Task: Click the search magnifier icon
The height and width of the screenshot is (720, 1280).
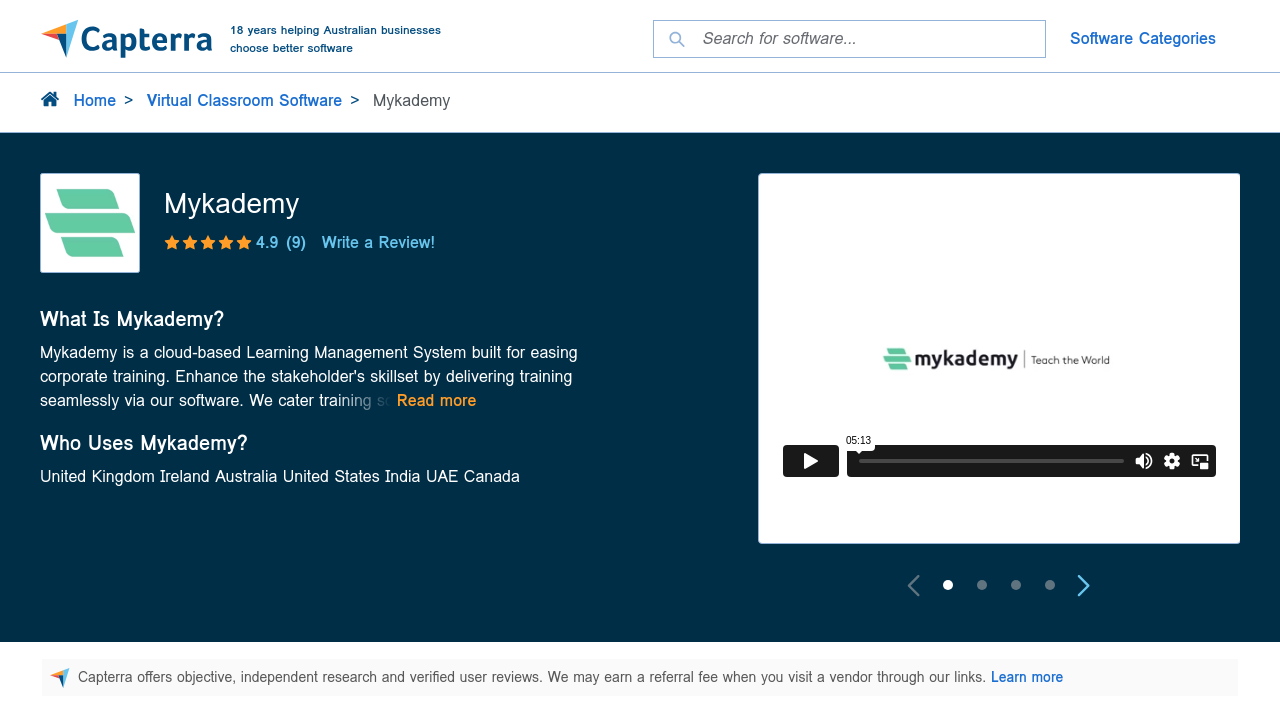Action: tap(677, 39)
